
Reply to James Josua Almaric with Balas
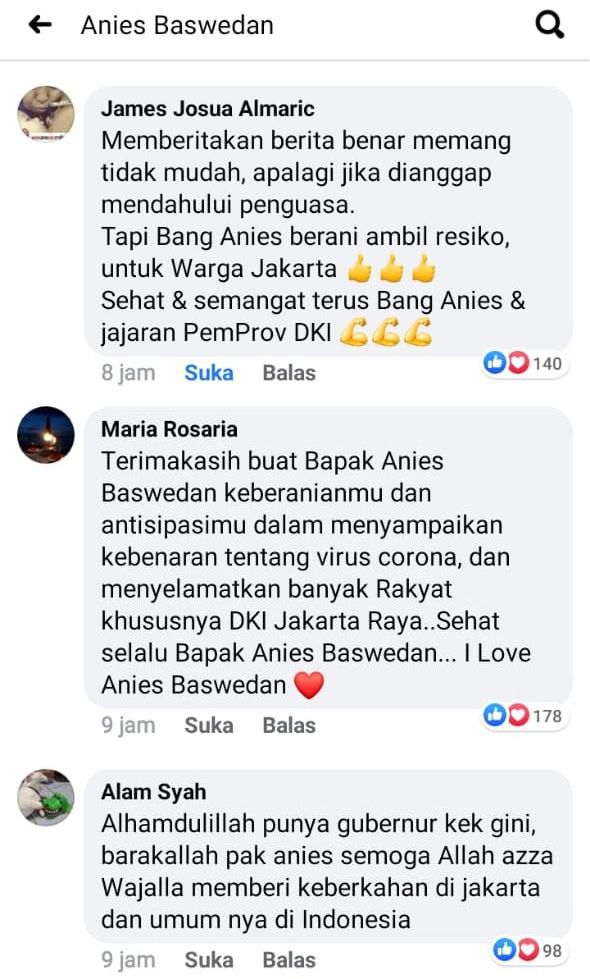tap(289, 373)
